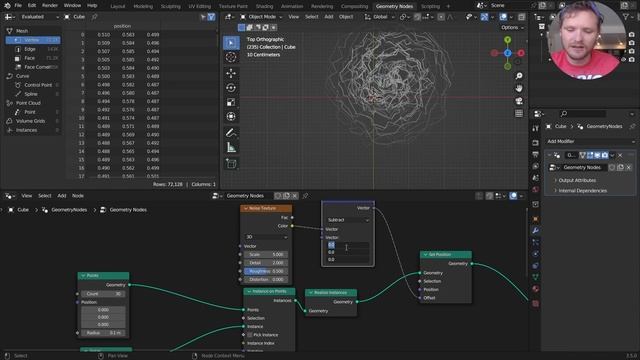Toggle camera view icon in viewport
The width and height of the screenshot is (640, 360).
tap(519, 101)
